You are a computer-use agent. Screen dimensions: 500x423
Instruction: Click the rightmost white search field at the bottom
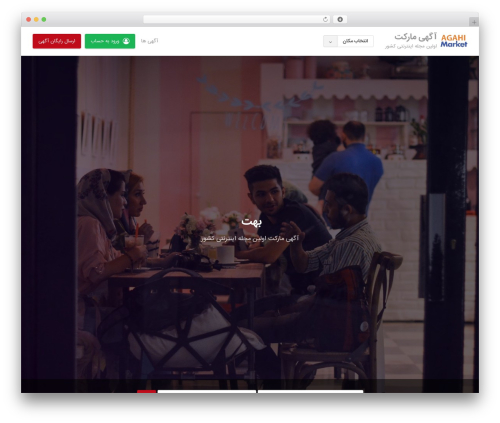pos(310,391)
